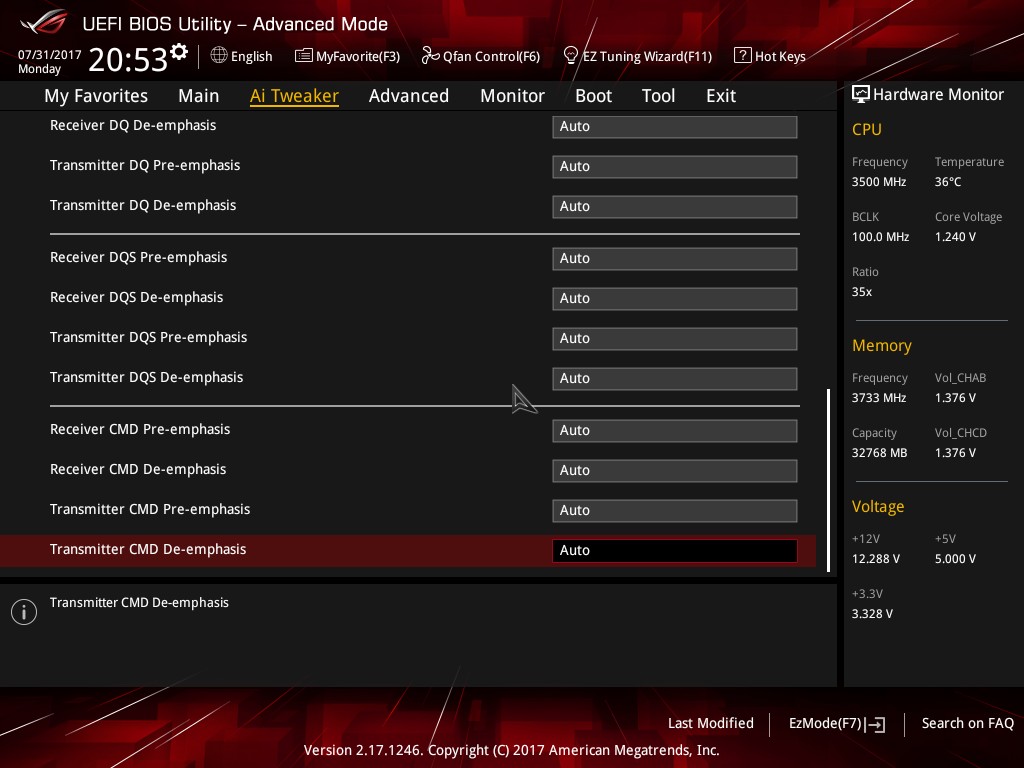Click the Version 2.17.1246 copyright text
This screenshot has height=768, width=1024.
pos(511,750)
